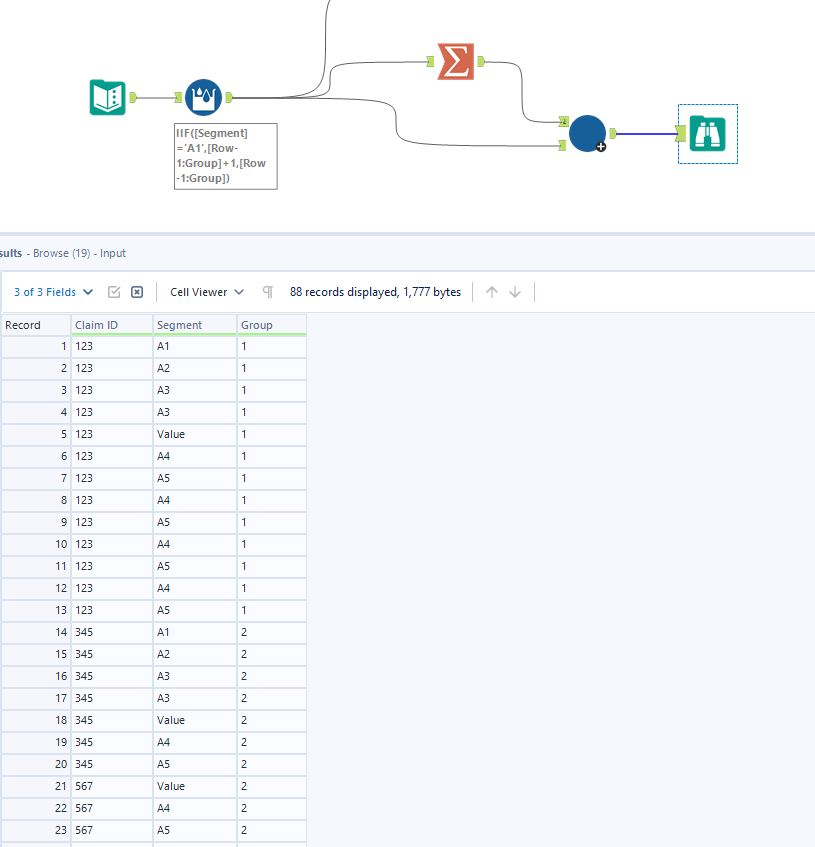Switch to the Input results tab
Image resolution: width=815 pixels, height=847 pixels.
tap(113, 253)
